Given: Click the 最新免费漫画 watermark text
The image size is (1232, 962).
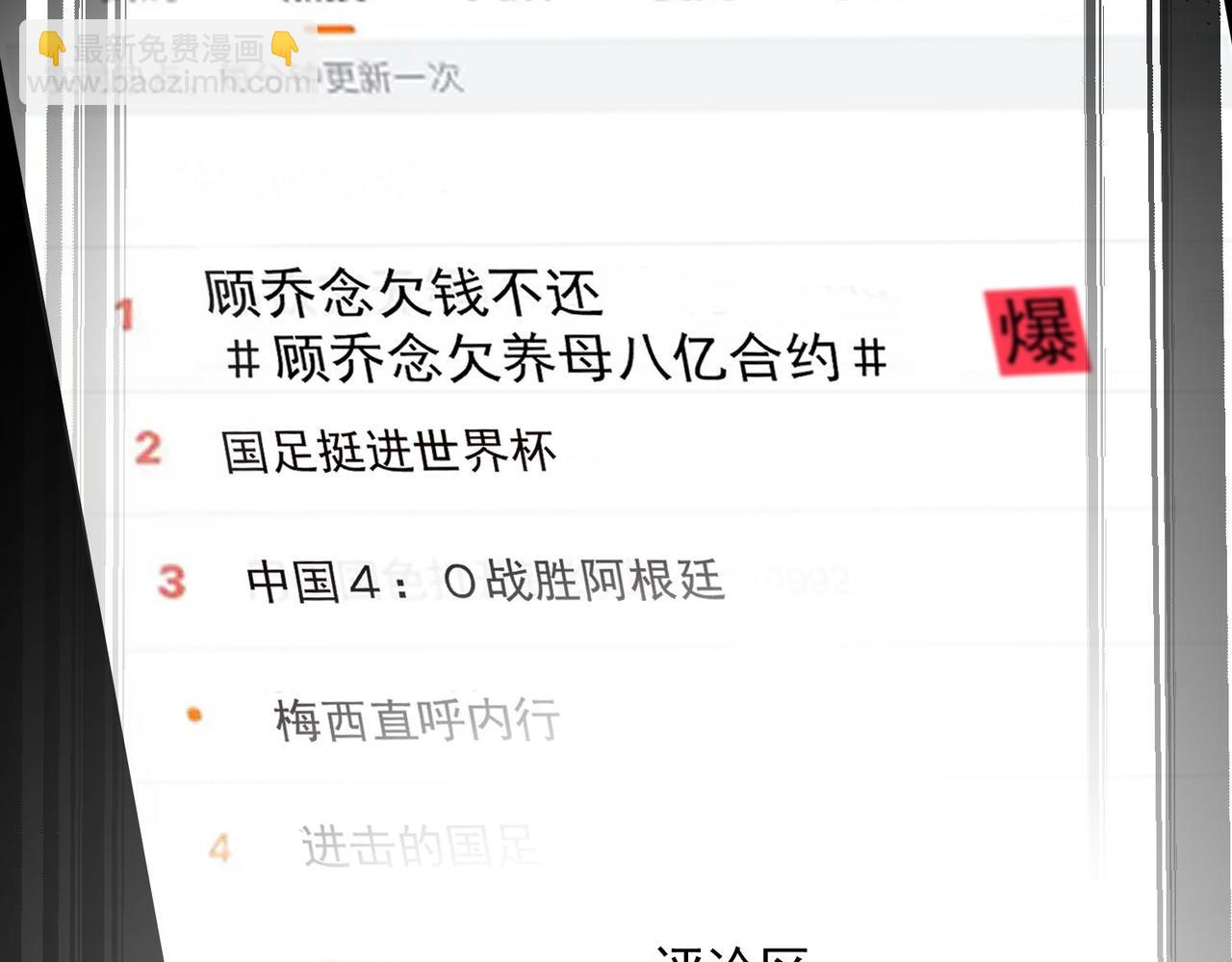Looking at the screenshot, I should tap(168, 49).
